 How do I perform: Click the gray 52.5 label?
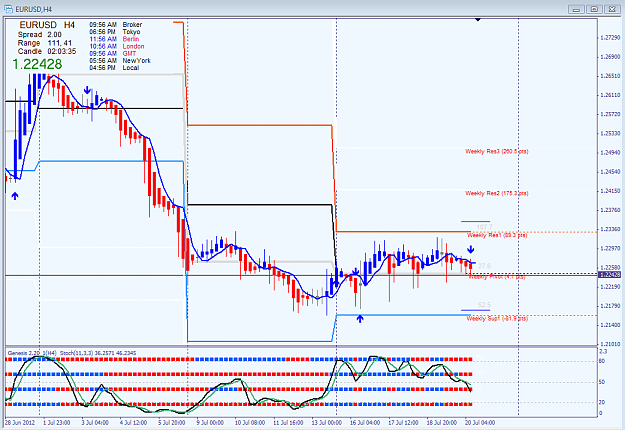coord(484,305)
